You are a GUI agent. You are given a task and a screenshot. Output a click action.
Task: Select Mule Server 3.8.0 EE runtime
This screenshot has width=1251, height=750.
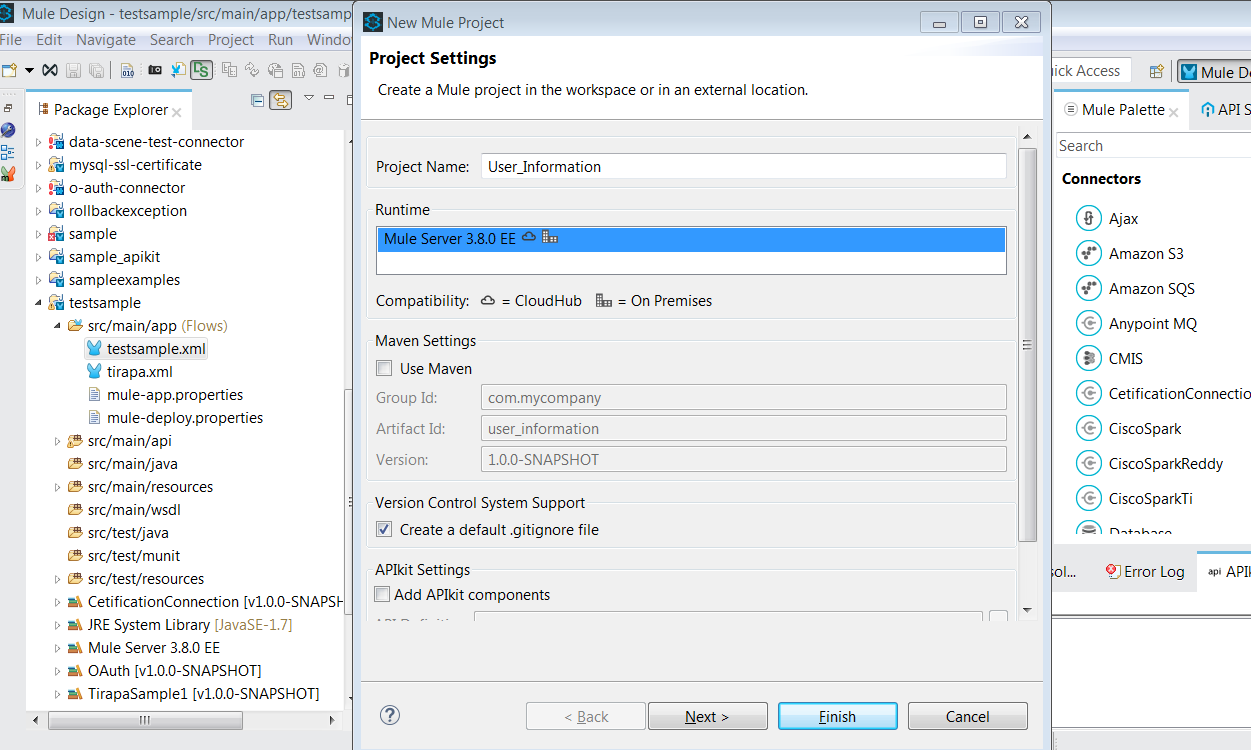tap(691, 239)
